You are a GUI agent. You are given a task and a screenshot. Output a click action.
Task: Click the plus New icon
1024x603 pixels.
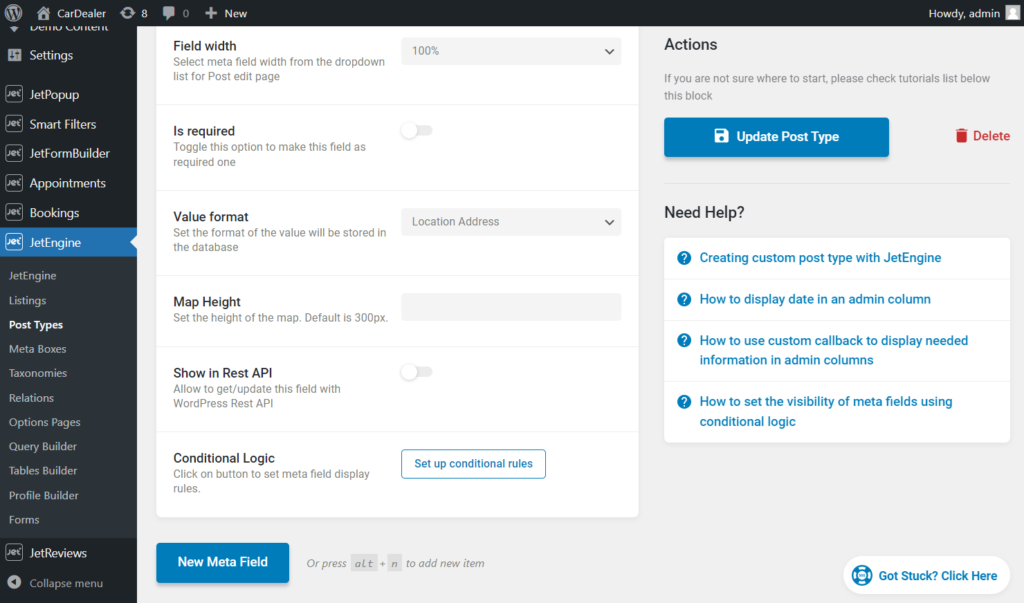pos(210,13)
